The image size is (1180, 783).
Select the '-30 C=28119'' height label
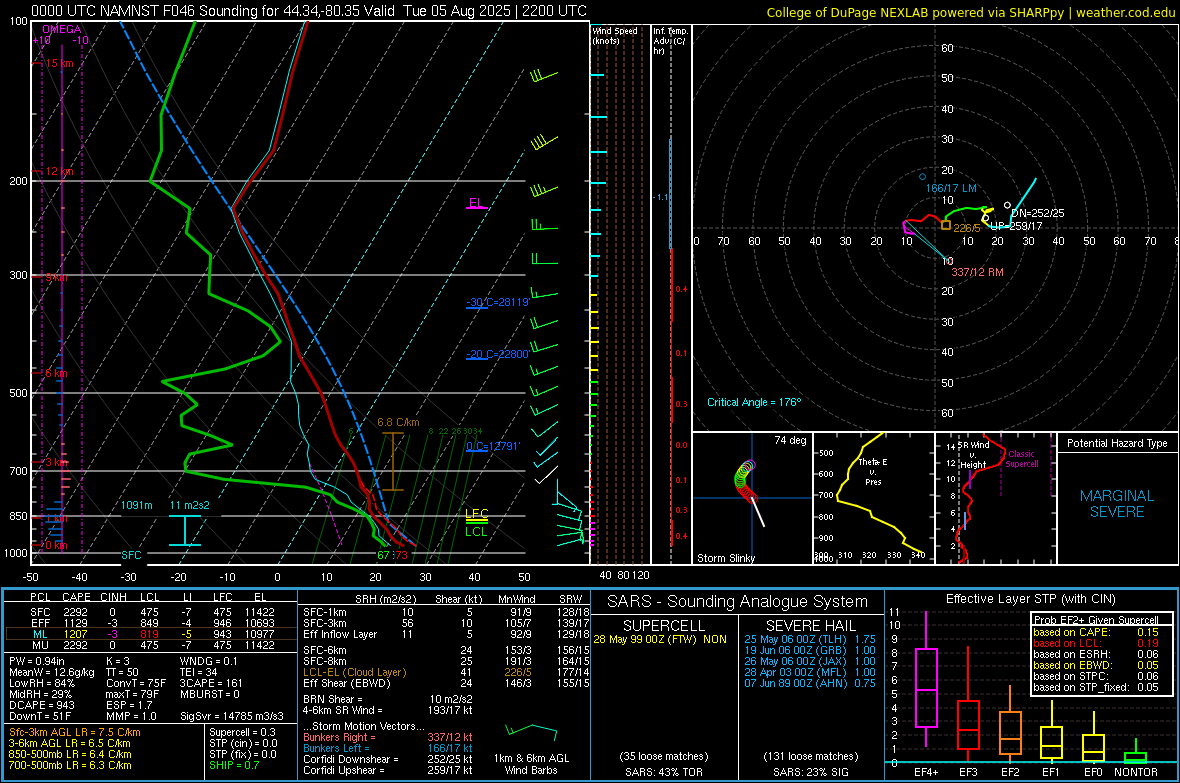click(498, 302)
